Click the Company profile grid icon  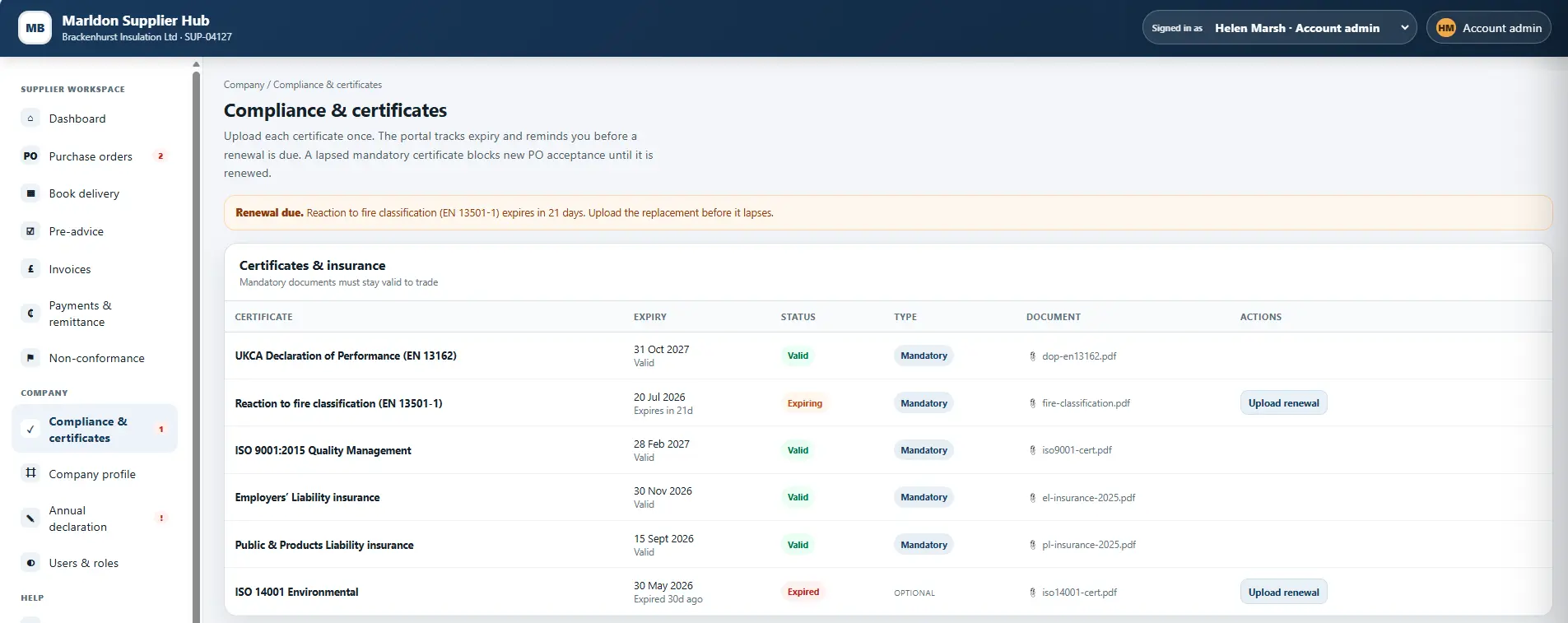[x=30, y=474]
